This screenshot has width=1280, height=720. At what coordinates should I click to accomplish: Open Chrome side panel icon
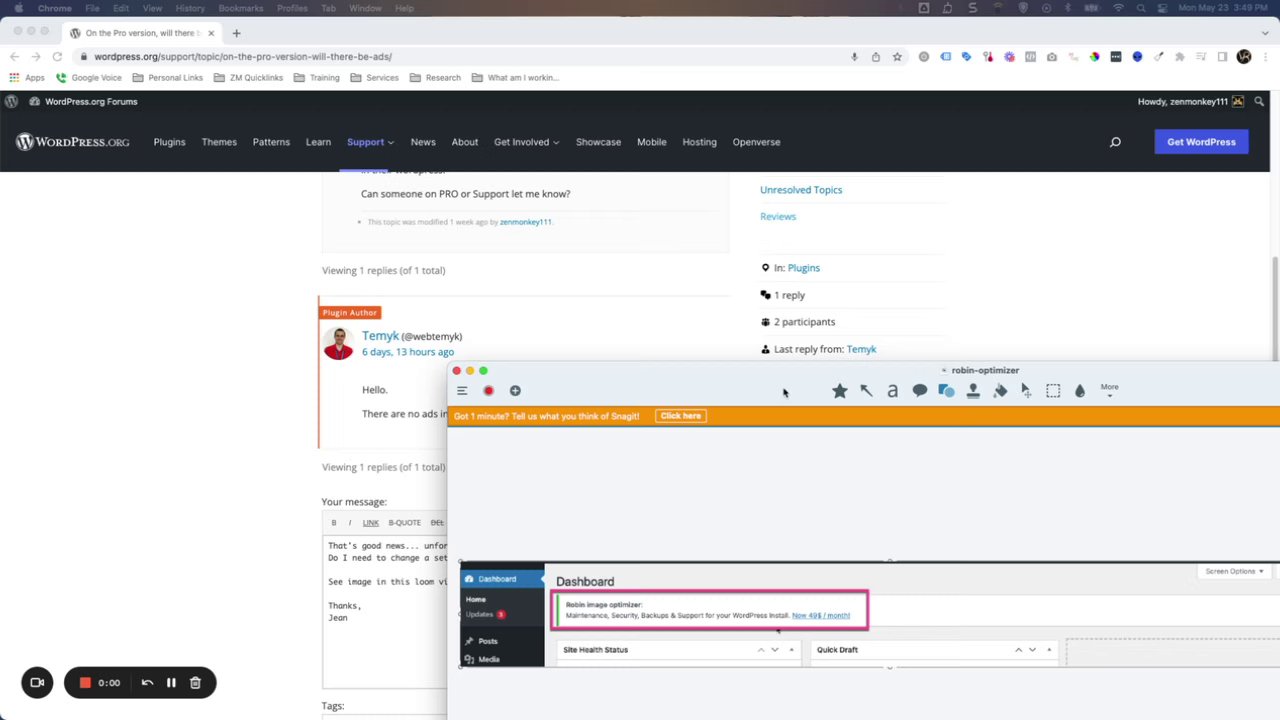(1222, 57)
